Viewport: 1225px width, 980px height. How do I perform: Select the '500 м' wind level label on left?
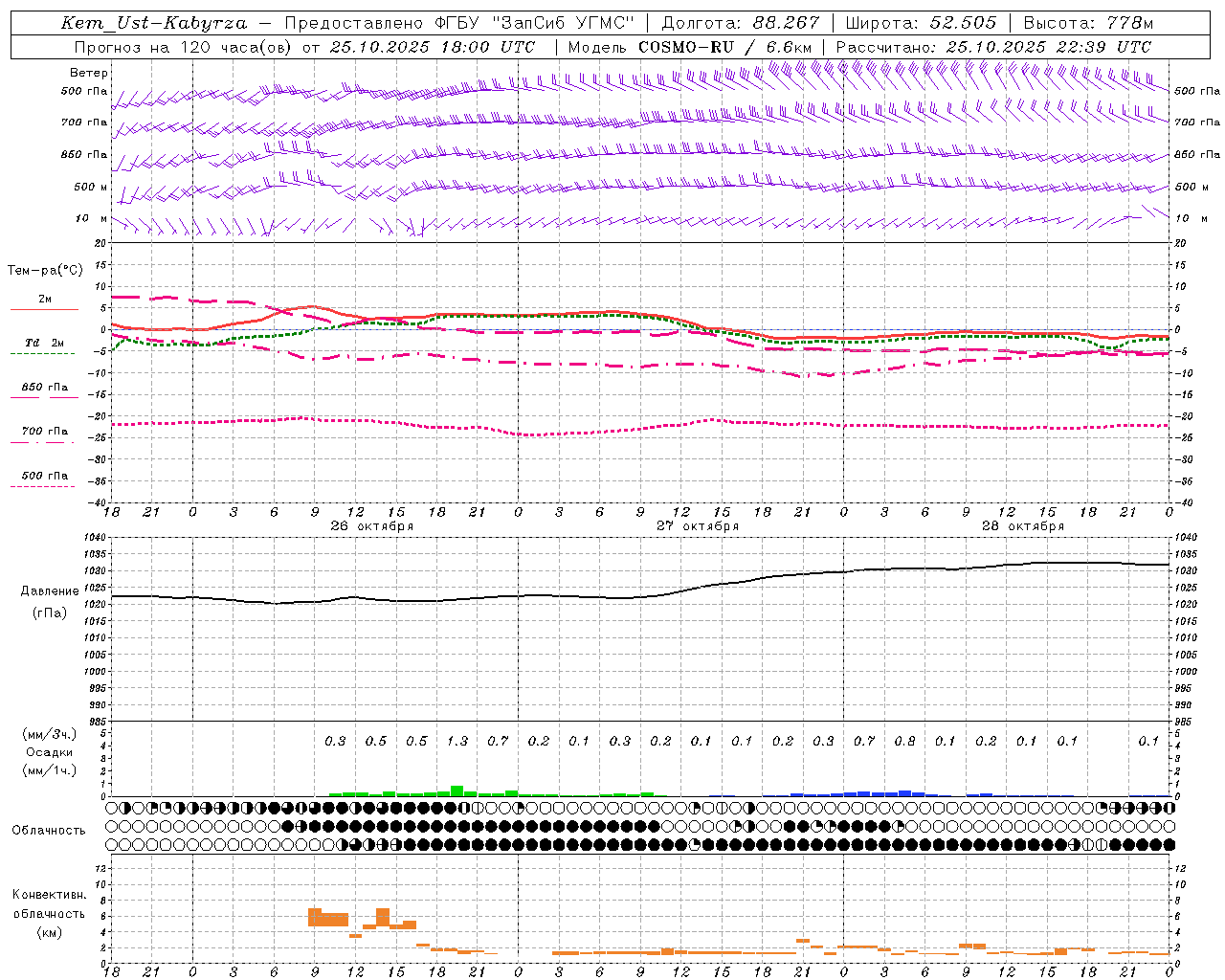(91, 187)
